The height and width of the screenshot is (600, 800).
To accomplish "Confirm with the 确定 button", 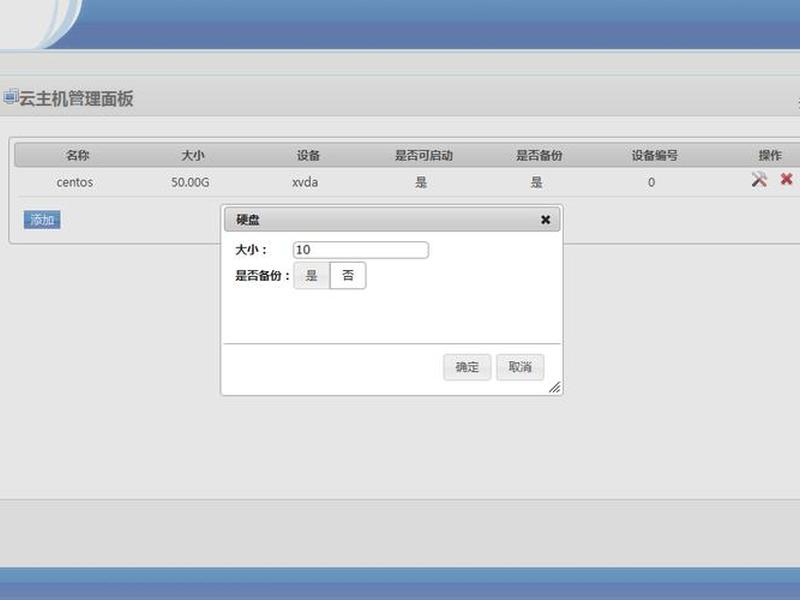I will [x=467, y=367].
